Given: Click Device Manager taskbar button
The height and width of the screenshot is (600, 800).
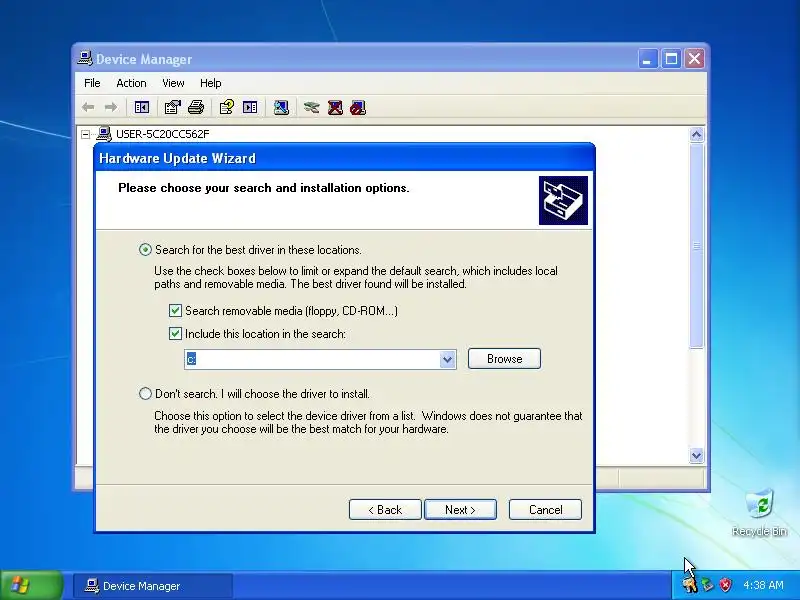Looking at the screenshot, I should (x=153, y=586).
